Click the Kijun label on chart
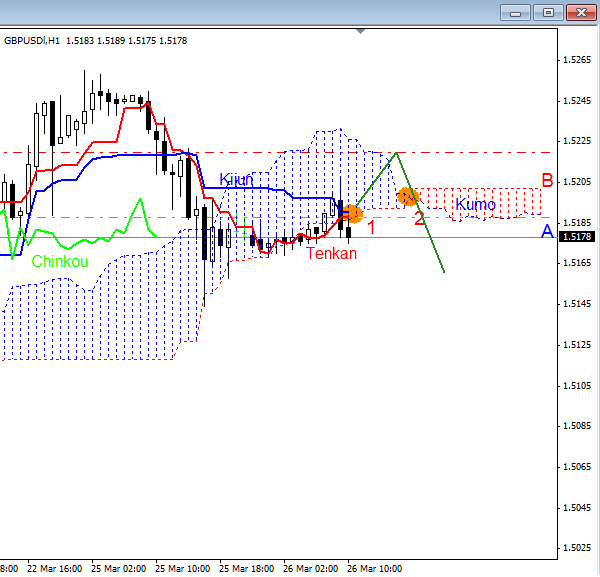The height and width of the screenshot is (577, 600). (236, 179)
